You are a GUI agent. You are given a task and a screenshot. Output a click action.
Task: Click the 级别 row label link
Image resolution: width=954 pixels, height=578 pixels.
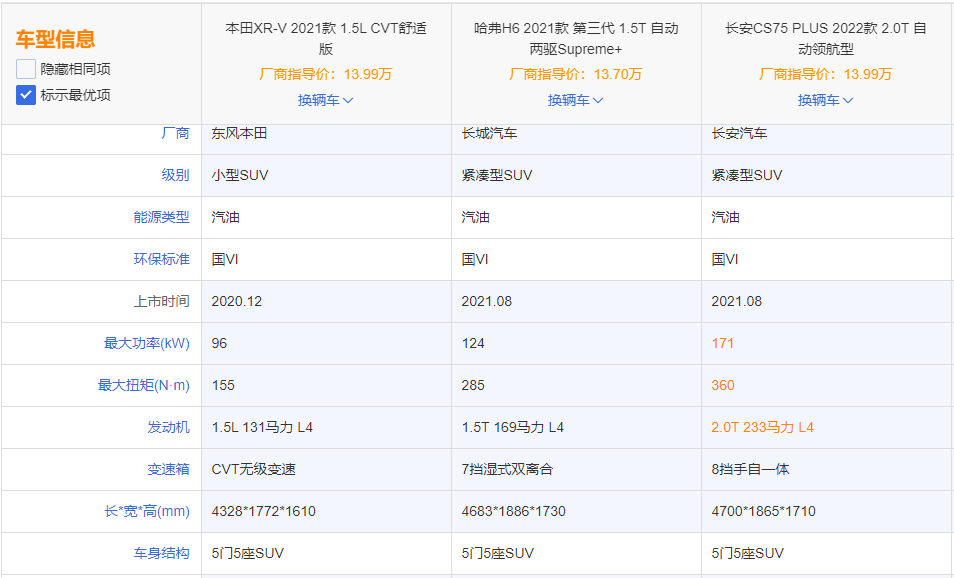[175, 175]
